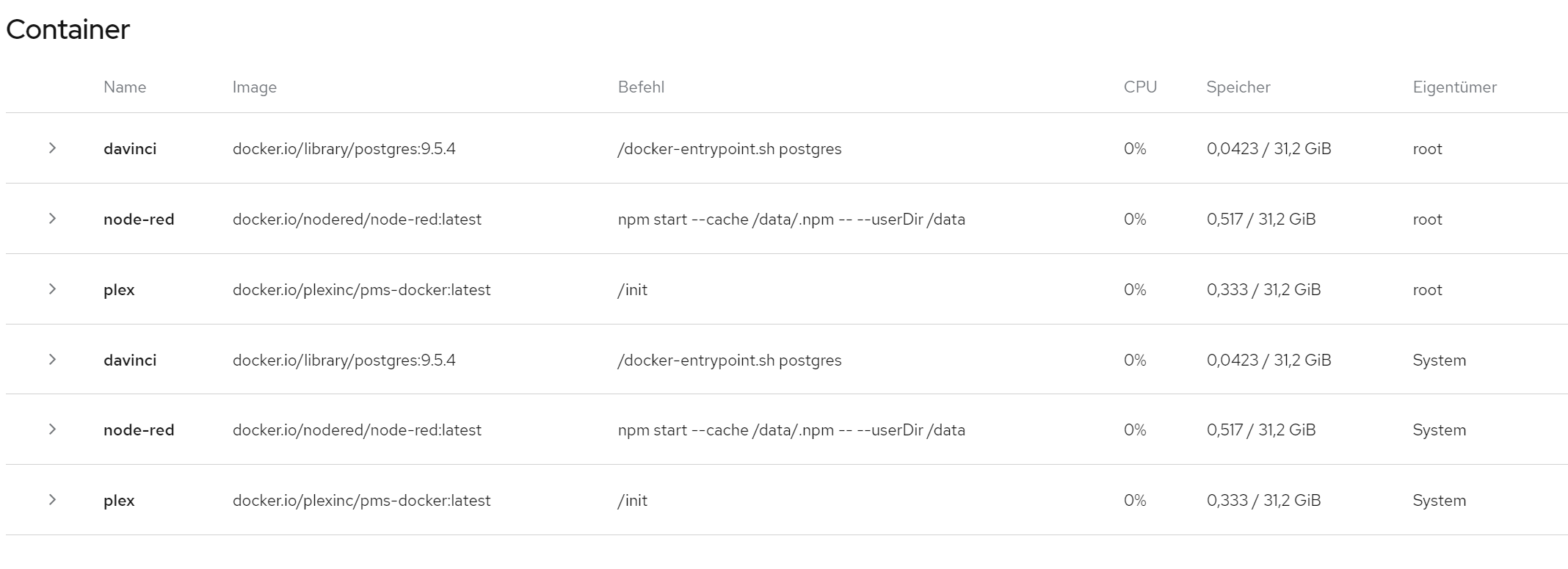Image resolution: width=1568 pixels, height=569 pixels.
Task: Expand the first davinci container row
Action: coord(52,148)
